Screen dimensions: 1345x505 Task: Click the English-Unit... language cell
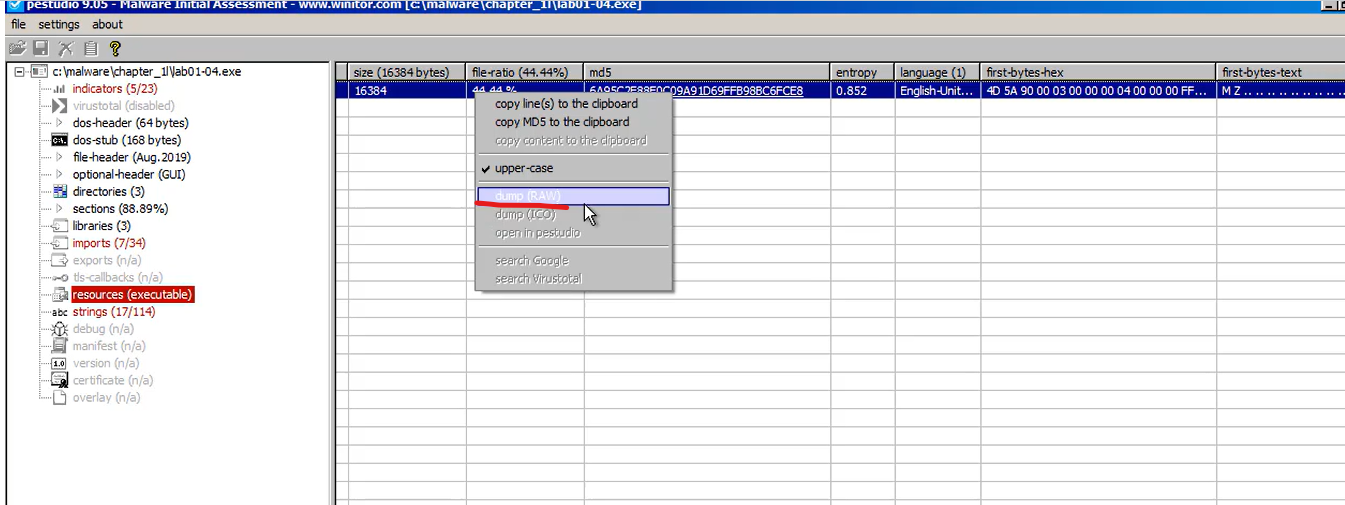pos(938,90)
